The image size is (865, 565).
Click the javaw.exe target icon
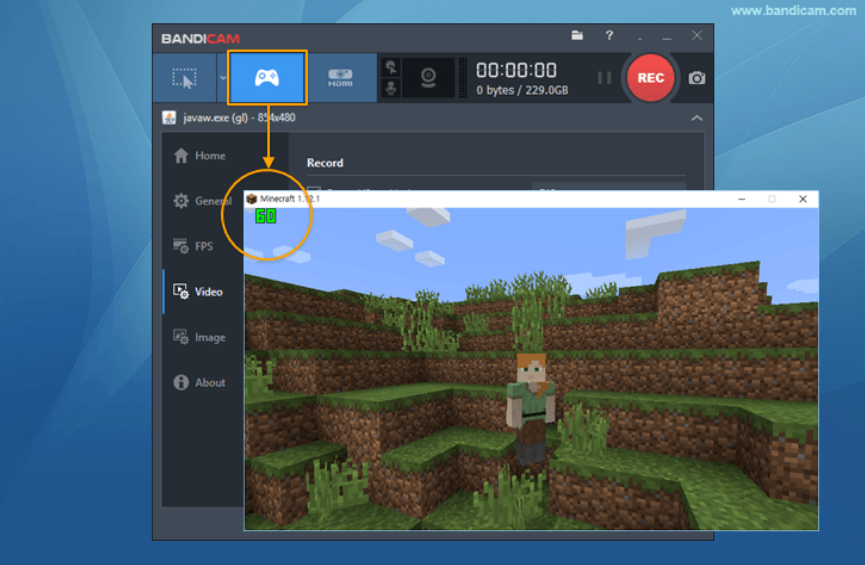pos(169,118)
